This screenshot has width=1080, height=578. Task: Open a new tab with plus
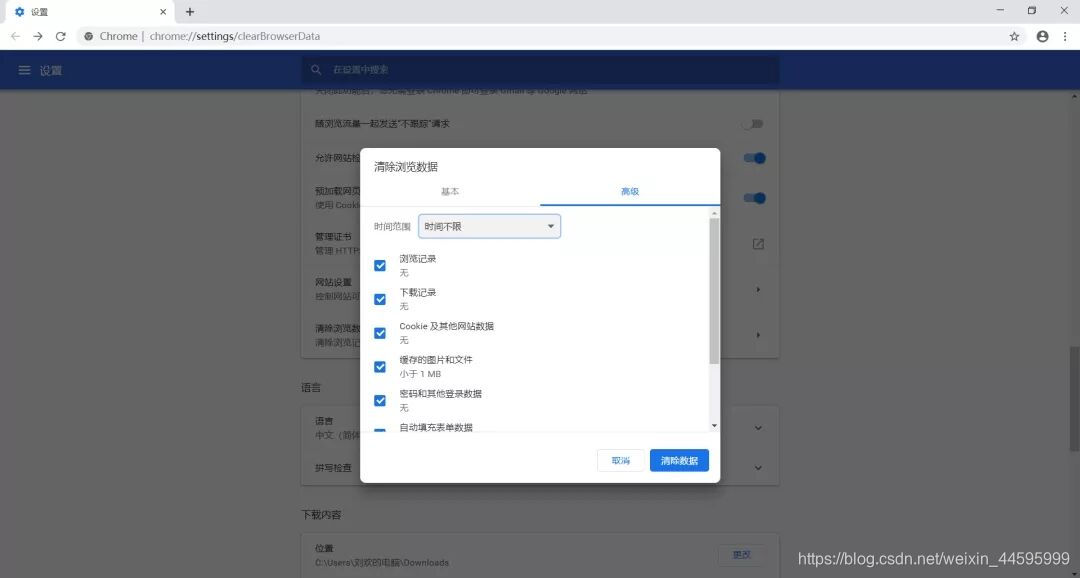coord(190,12)
